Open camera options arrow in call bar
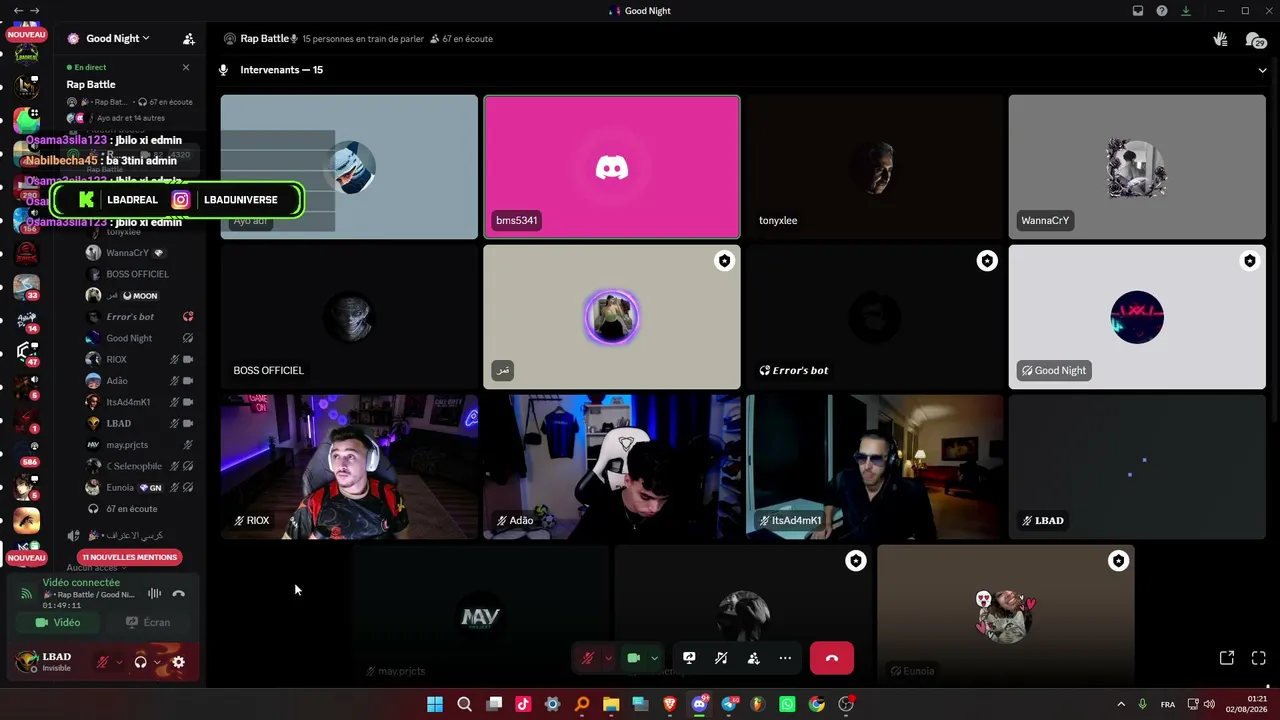The height and width of the screenshot is (720, 1280). 654,658
